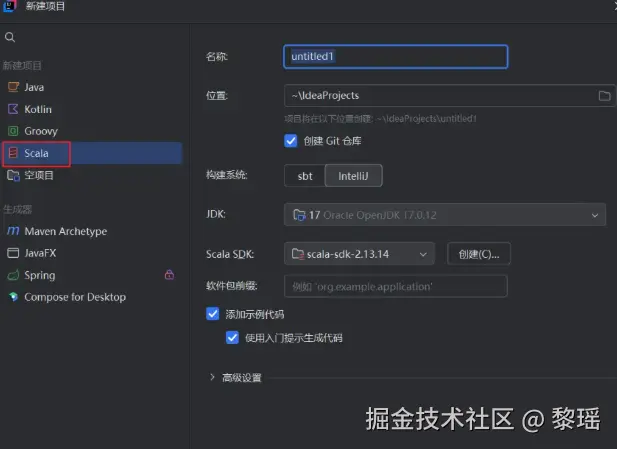Viewport: 617px width, 449px height.
Task: Select the sbt build system
Action: click(305, 176)
